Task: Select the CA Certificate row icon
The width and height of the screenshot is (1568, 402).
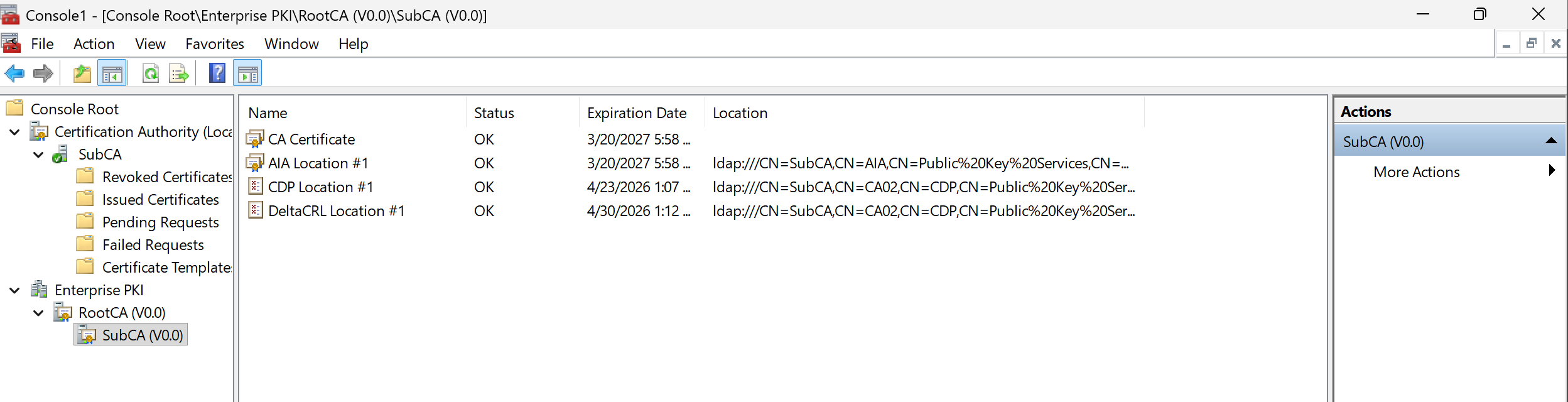Action: pos(255,139)
